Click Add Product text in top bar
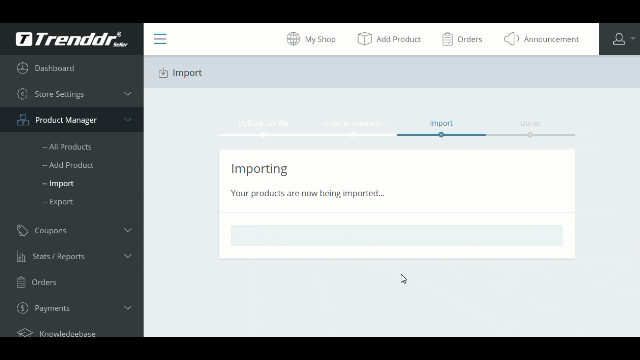This screenshot has height=360, width=640. [x=398, y=39]
